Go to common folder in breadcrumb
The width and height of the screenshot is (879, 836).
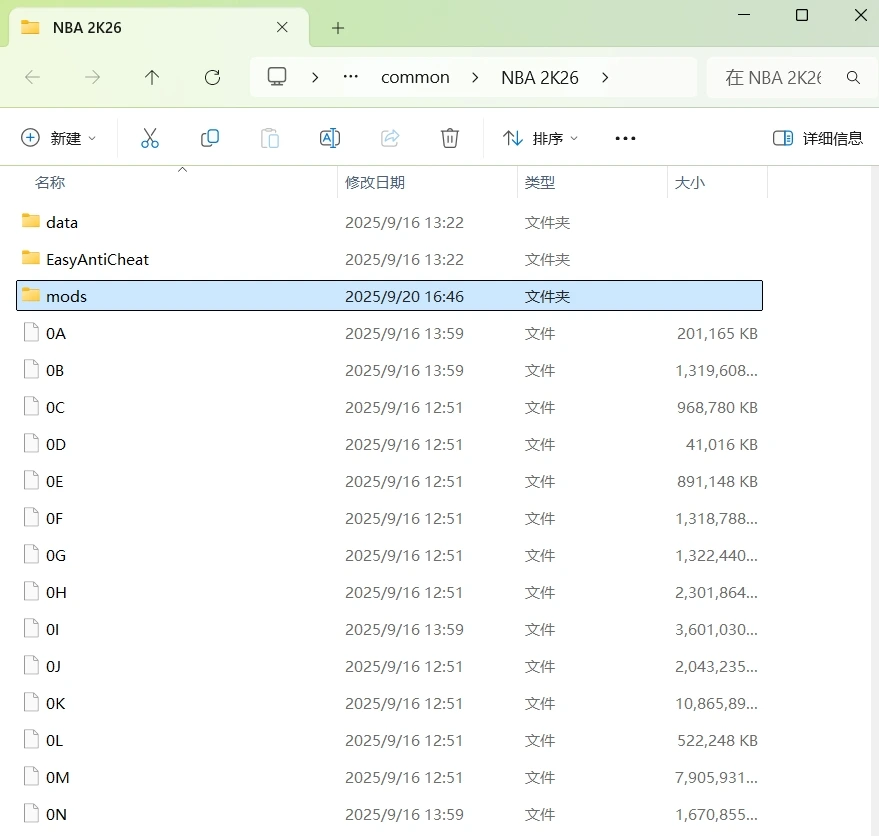[x=415, y=77]
